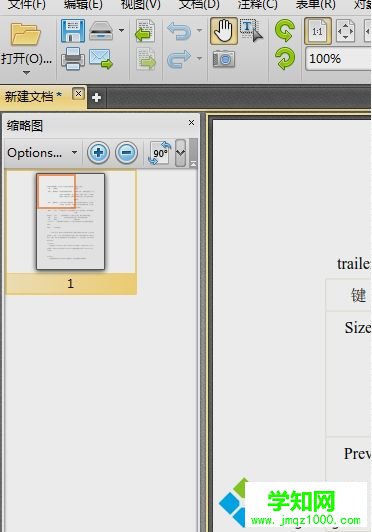
Task: Click the page with green right arrow icon
Action: (146, 59)
